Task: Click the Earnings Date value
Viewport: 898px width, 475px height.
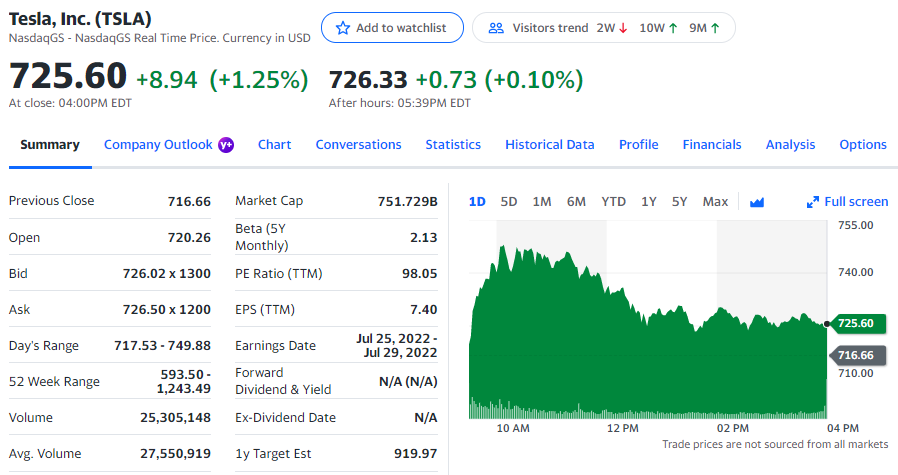Action: [x=397, y=346]
